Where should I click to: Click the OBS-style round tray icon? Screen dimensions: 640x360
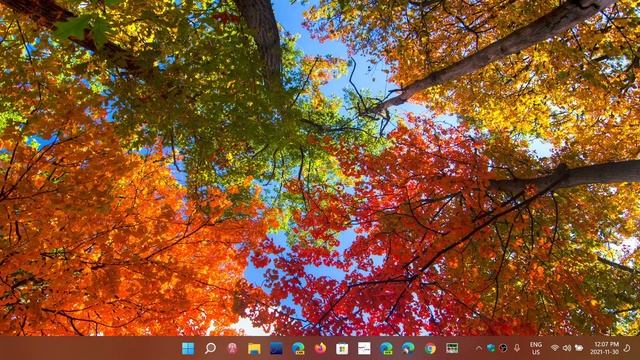(x=503, y=348)
